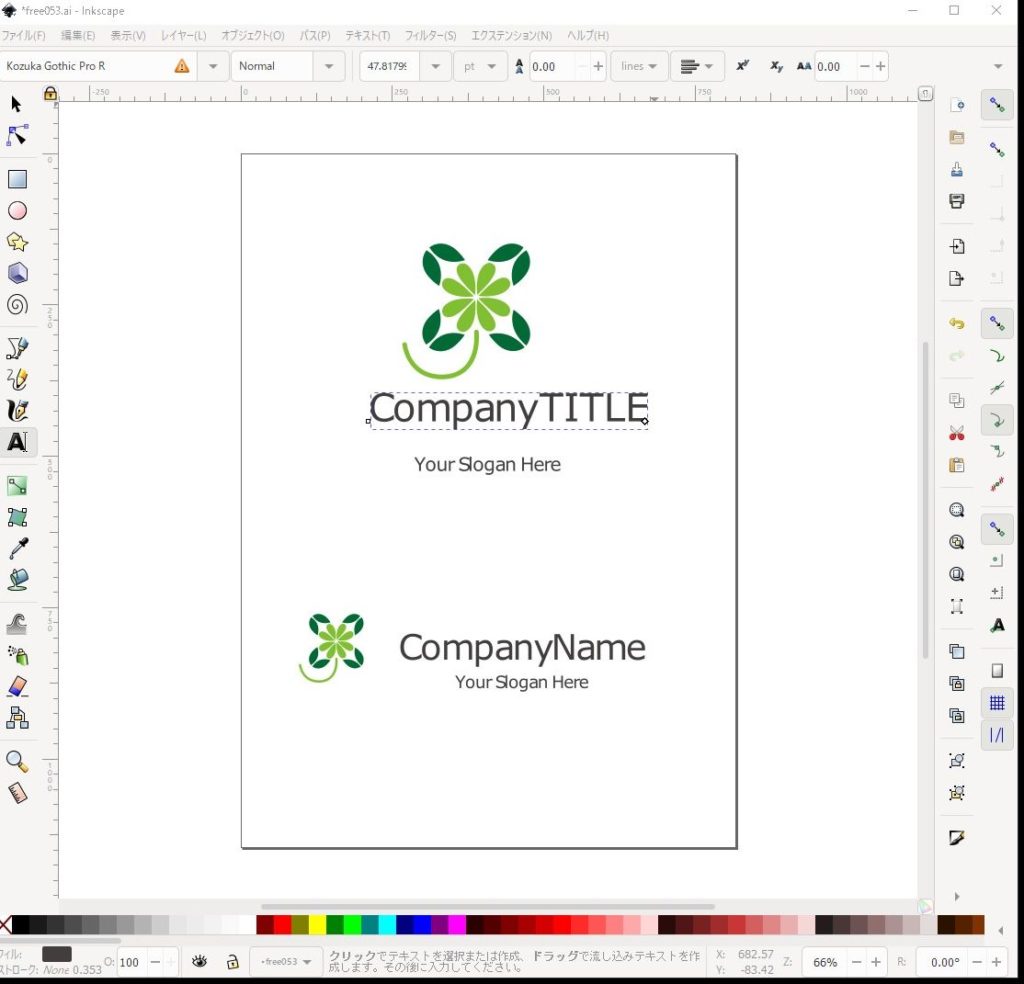The width and height of the screenshot is (1024, 984).
Task: Select the Selector arrow tool
Action: [17, 104]
